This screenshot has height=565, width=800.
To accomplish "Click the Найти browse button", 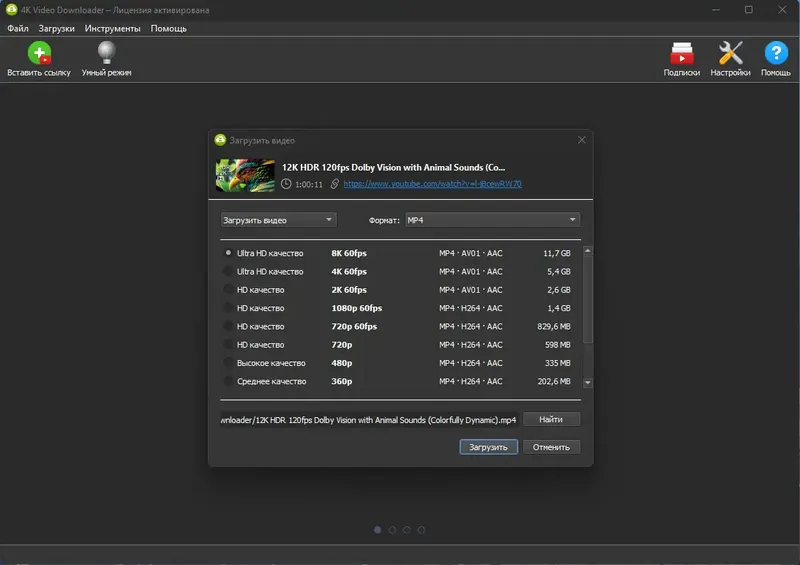I will 551,420.
